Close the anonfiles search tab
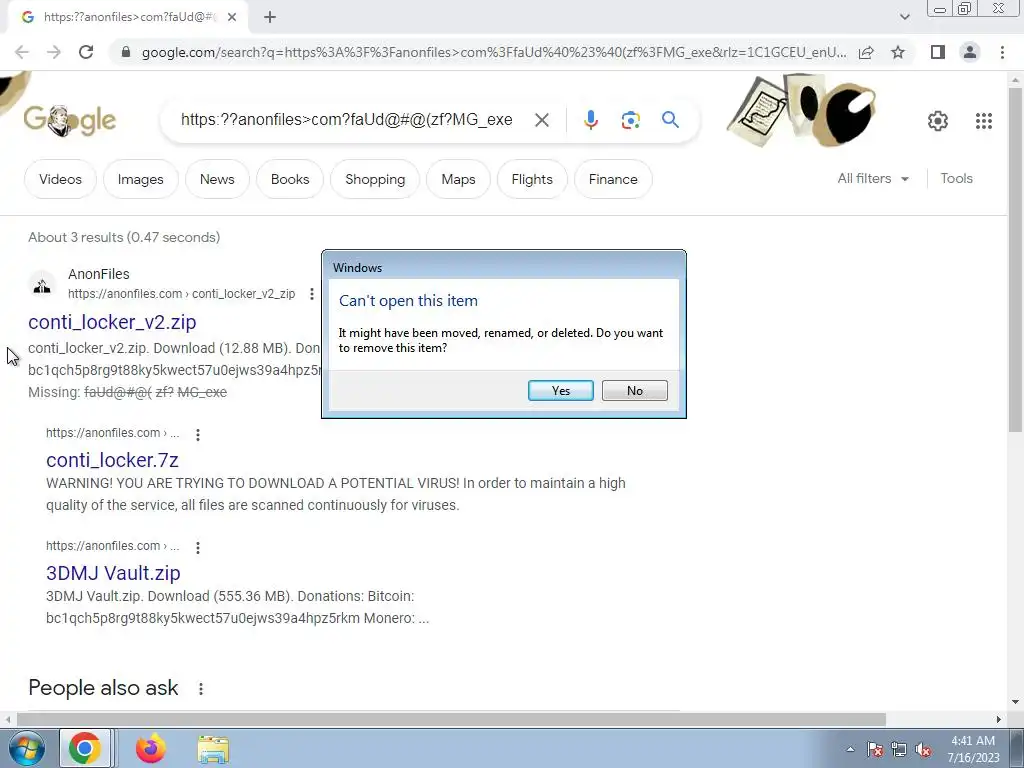This screenshot has height=768, width=1024. point(232,18)
